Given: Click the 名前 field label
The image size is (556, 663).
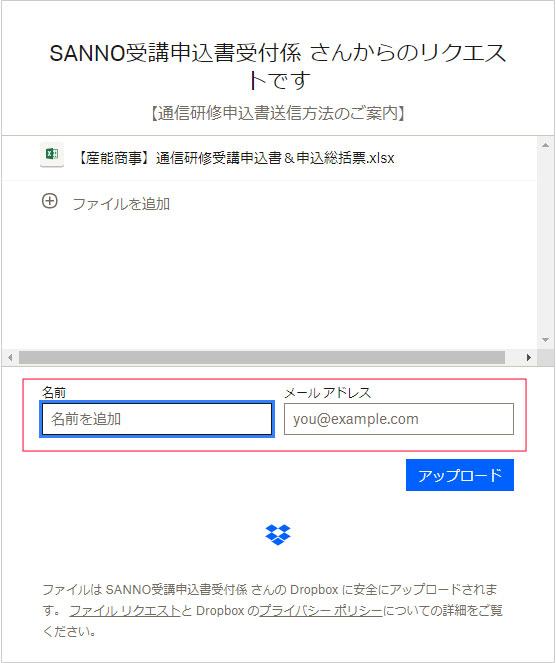Looking at the screenshot, I should click(54, 393).
